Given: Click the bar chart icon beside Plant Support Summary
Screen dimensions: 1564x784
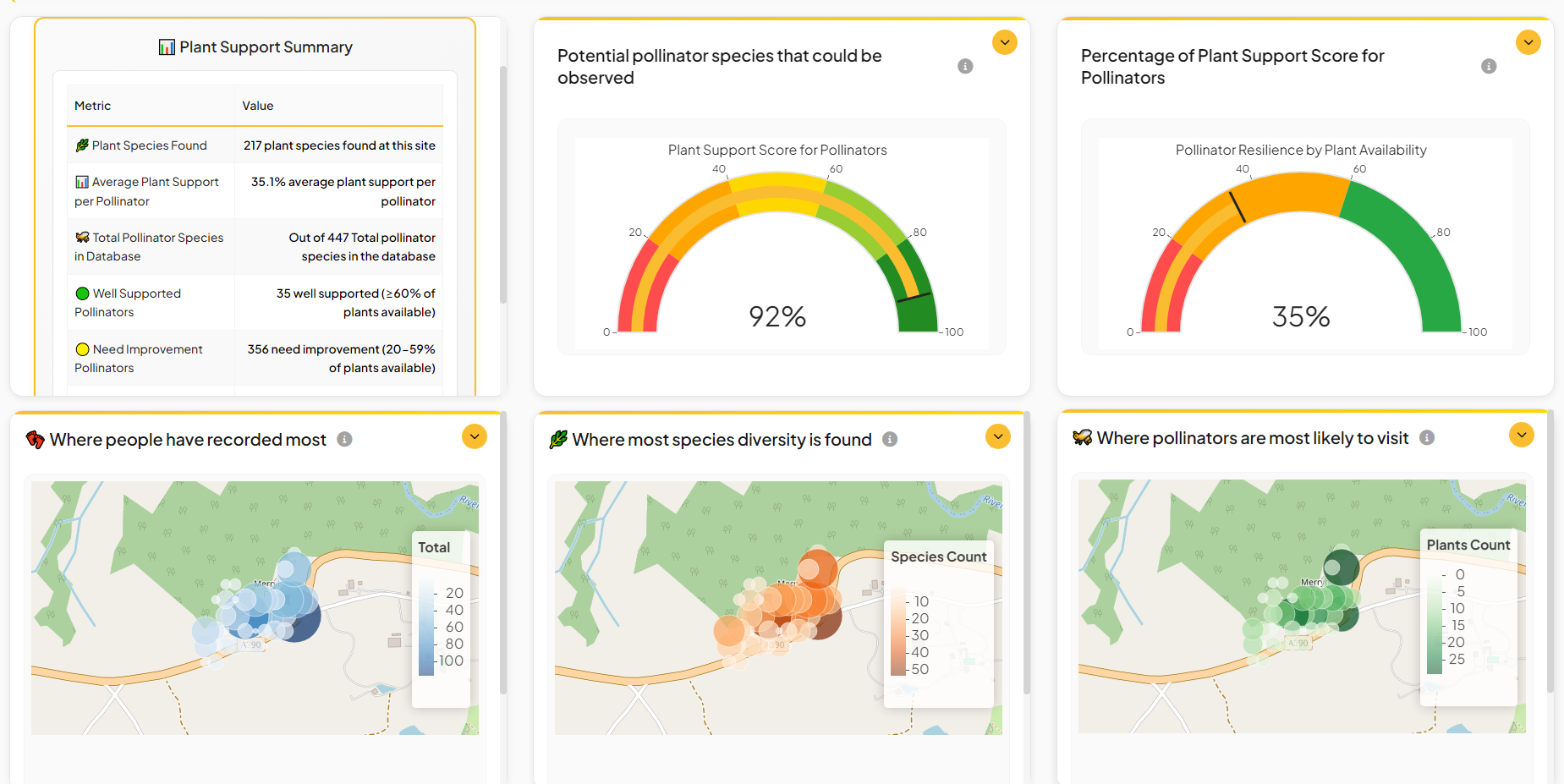Looking at the screenshot, I should [167, 47].
